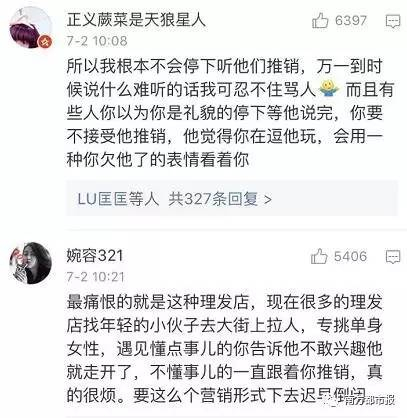Toggle the 5406 like count

click(350, 256)
